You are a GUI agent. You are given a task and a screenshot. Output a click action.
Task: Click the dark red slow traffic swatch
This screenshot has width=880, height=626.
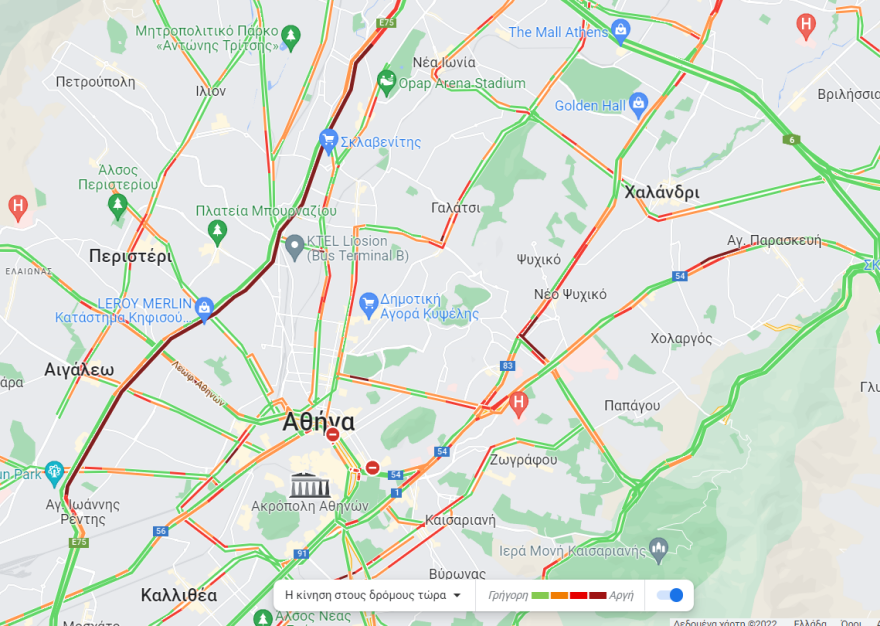(x=598, y=595)
